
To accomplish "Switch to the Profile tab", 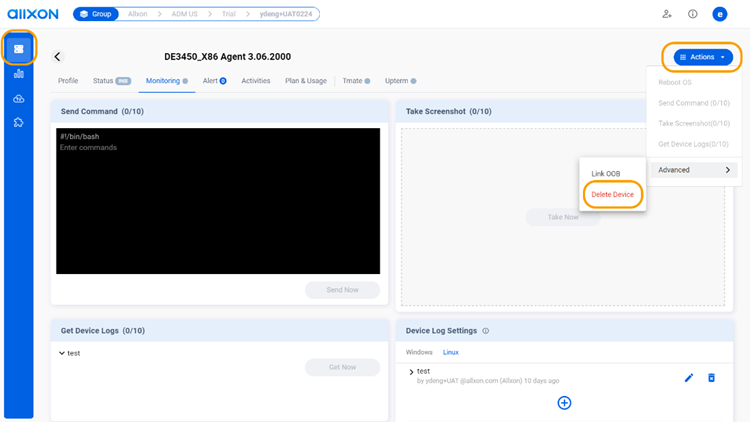I will 68,81.
